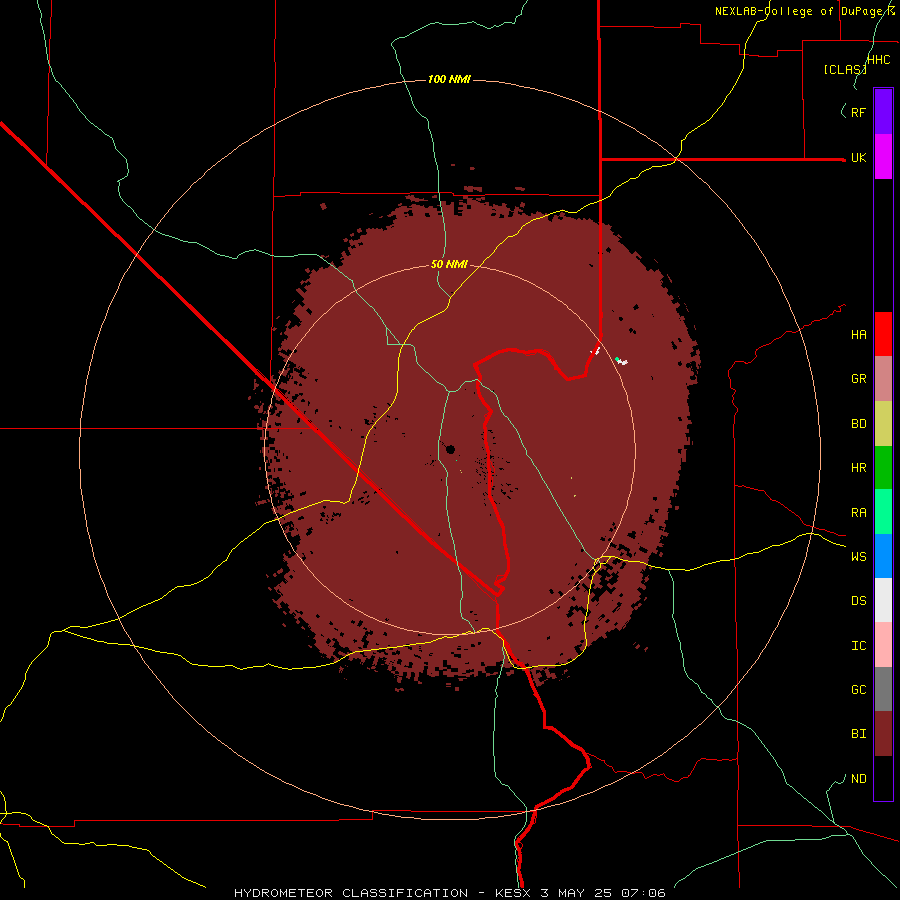Click the small white-green echo east of the 50 NMI ring
The image size is (900, 900).
621,361
